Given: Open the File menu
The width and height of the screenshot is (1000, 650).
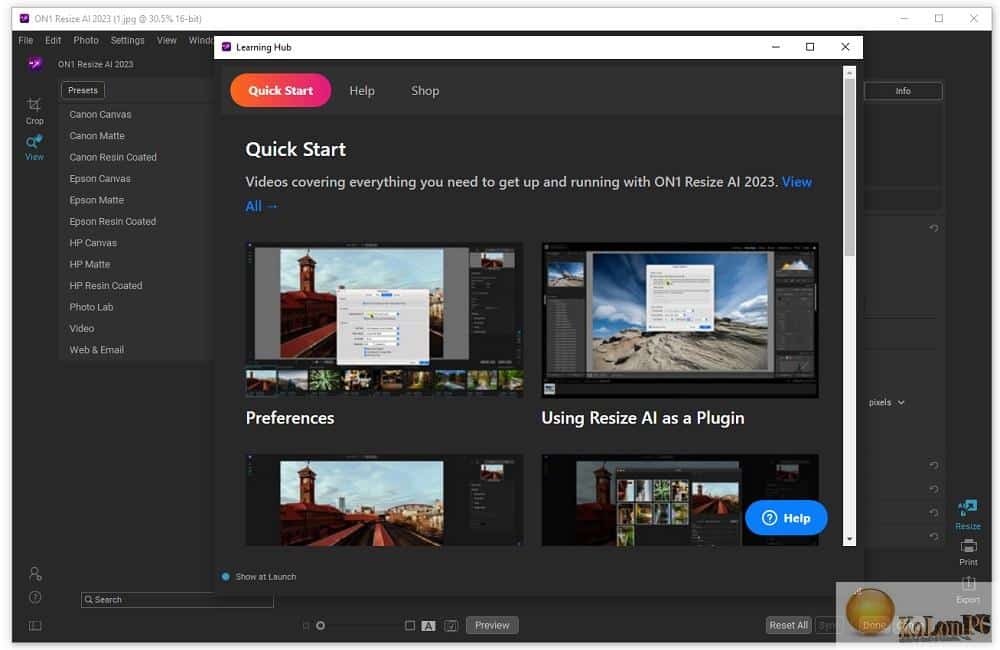Looking at the screenshot, I should pos(26,40).
